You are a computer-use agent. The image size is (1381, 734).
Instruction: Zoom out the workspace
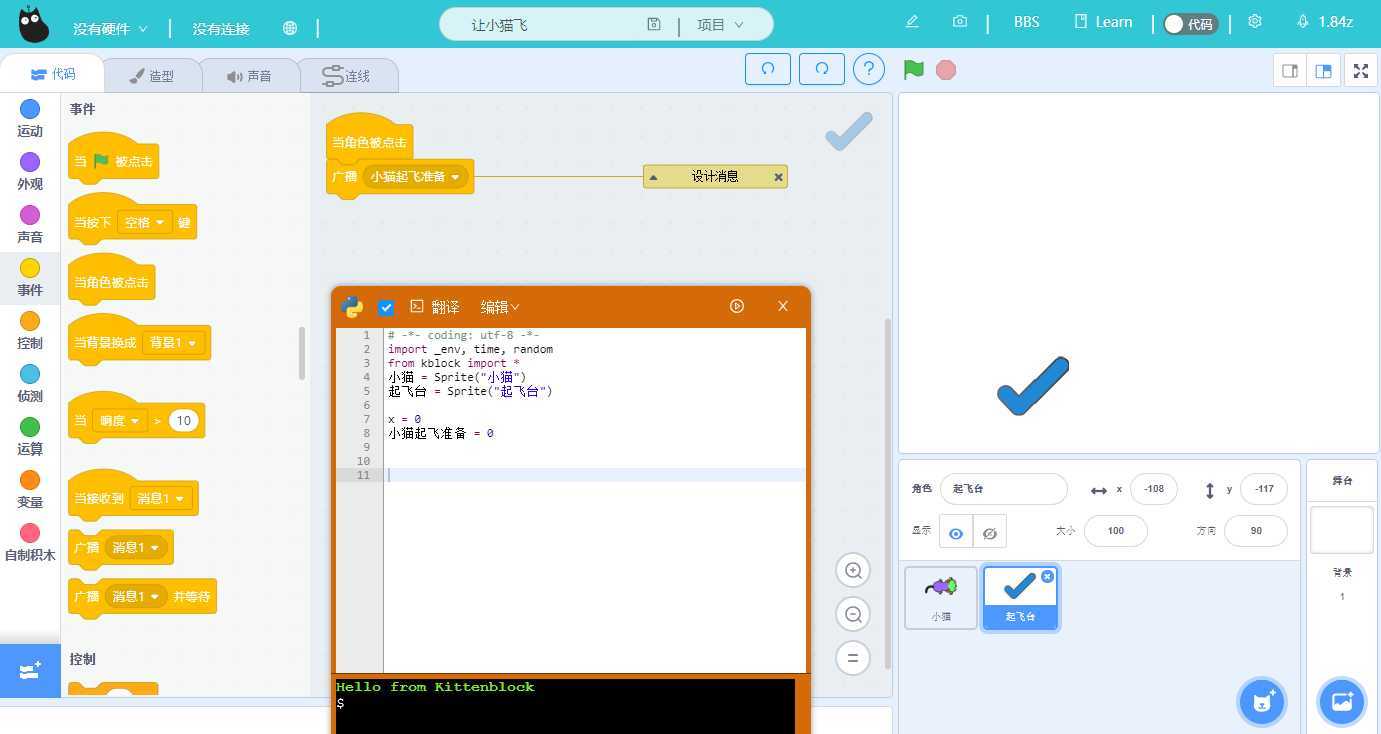click(853, 614)
